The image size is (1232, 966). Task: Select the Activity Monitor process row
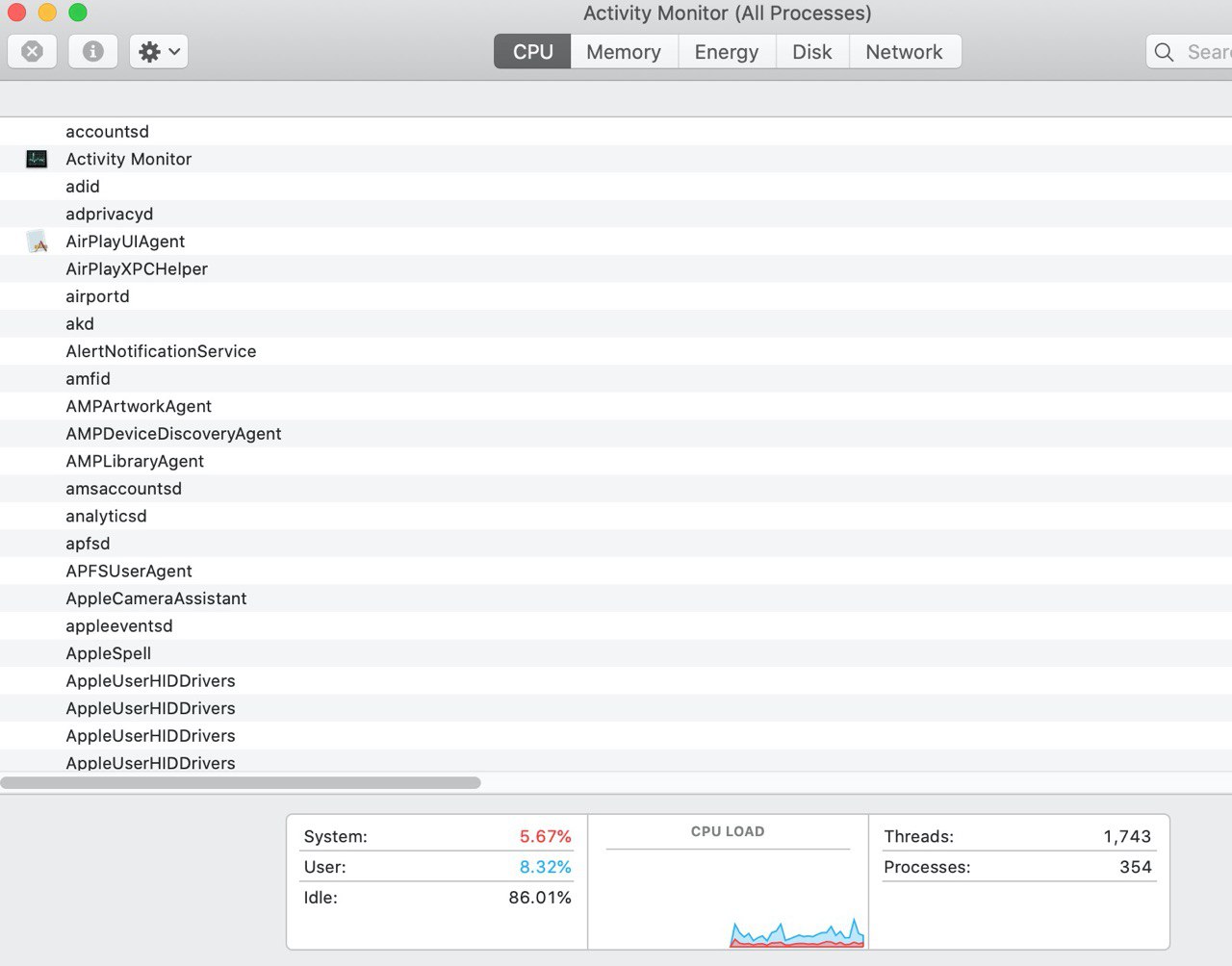click(616, 159)
